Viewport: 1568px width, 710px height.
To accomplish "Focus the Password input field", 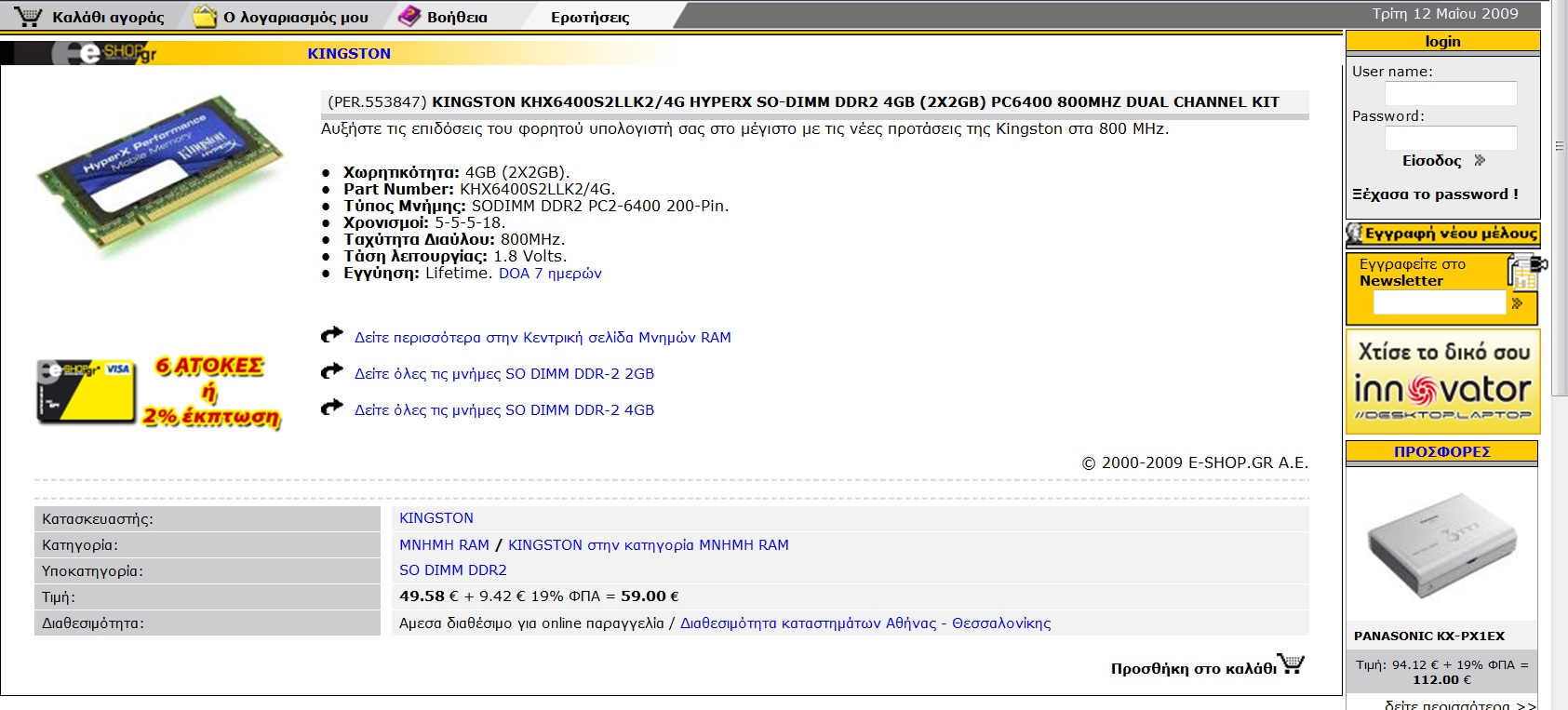I will coord(1451,138).
